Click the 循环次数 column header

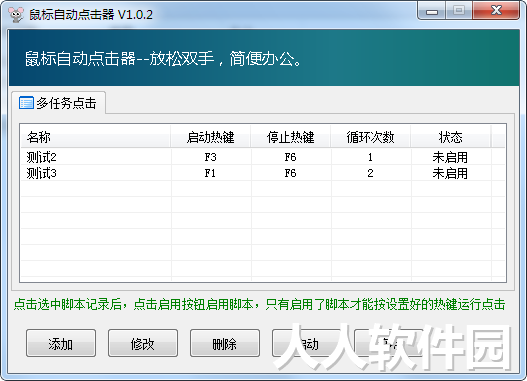coord(370,137)
